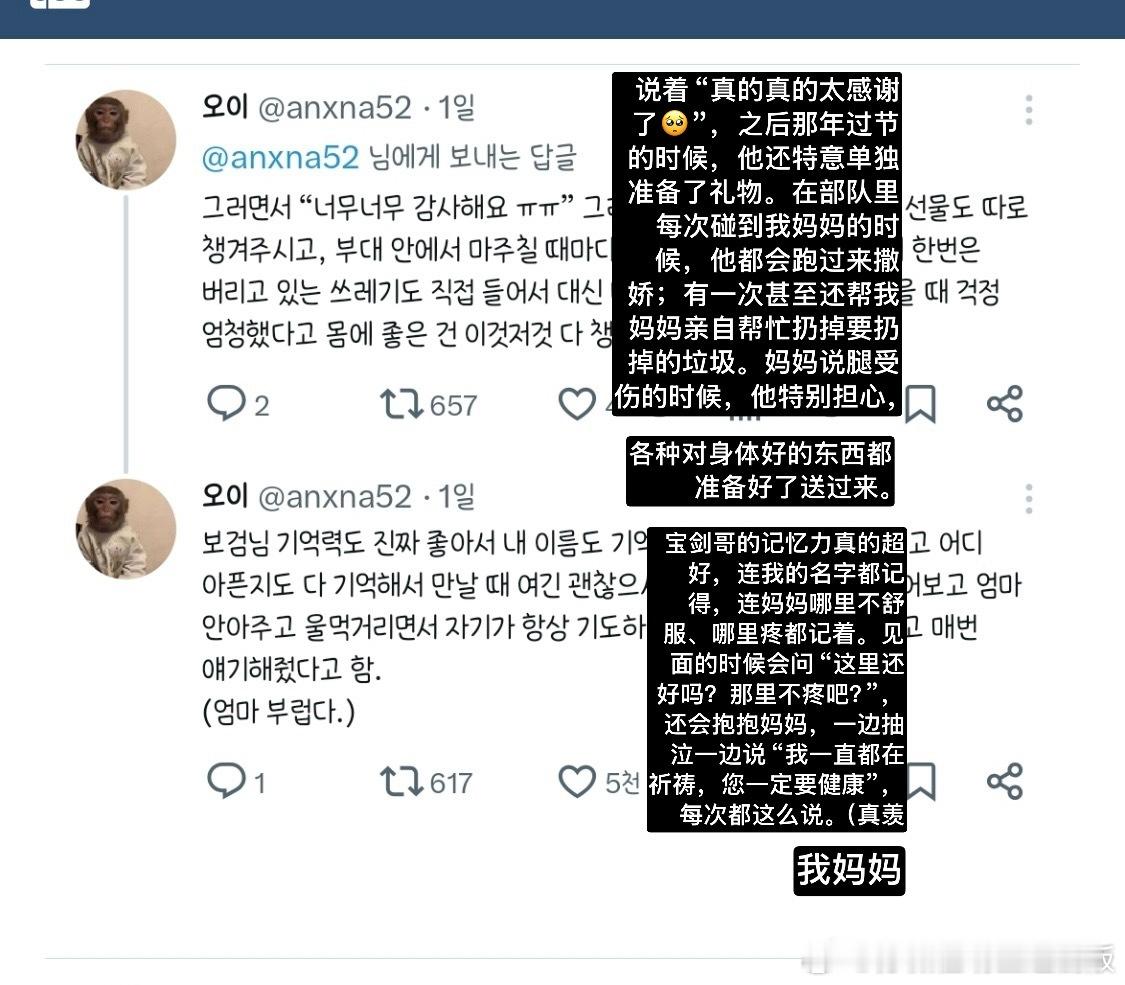Bookmark the second tweet

click(921, 781)
